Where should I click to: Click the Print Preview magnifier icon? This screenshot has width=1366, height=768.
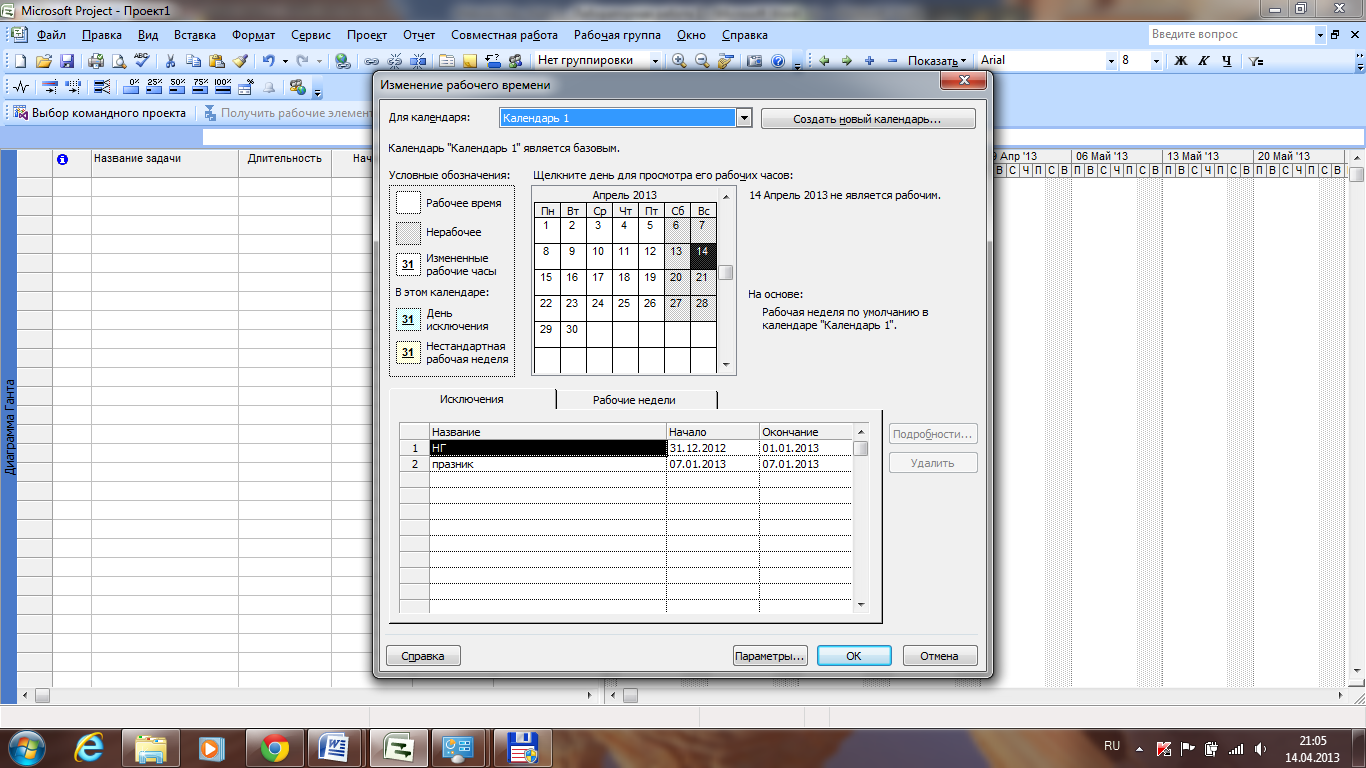118,61
